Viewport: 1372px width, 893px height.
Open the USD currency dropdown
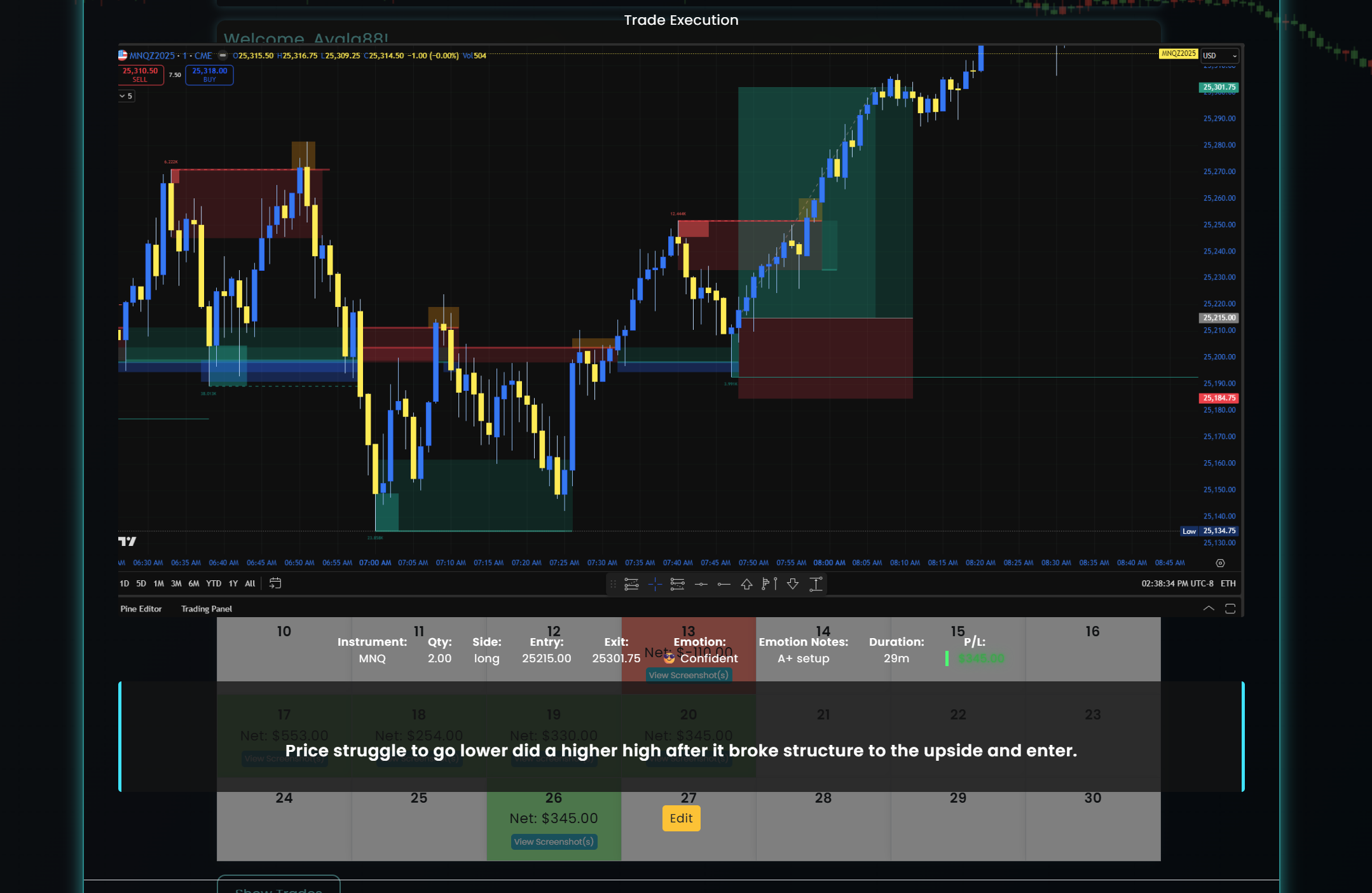pos(1219,56)
